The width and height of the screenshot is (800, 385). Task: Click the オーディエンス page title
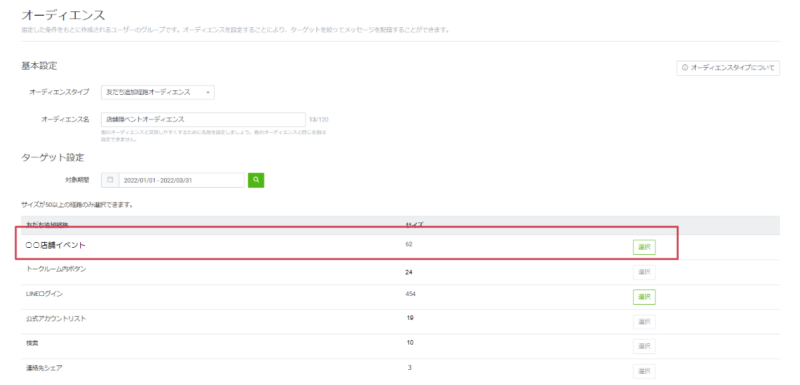pyautogui.click(x=63, y=15)
